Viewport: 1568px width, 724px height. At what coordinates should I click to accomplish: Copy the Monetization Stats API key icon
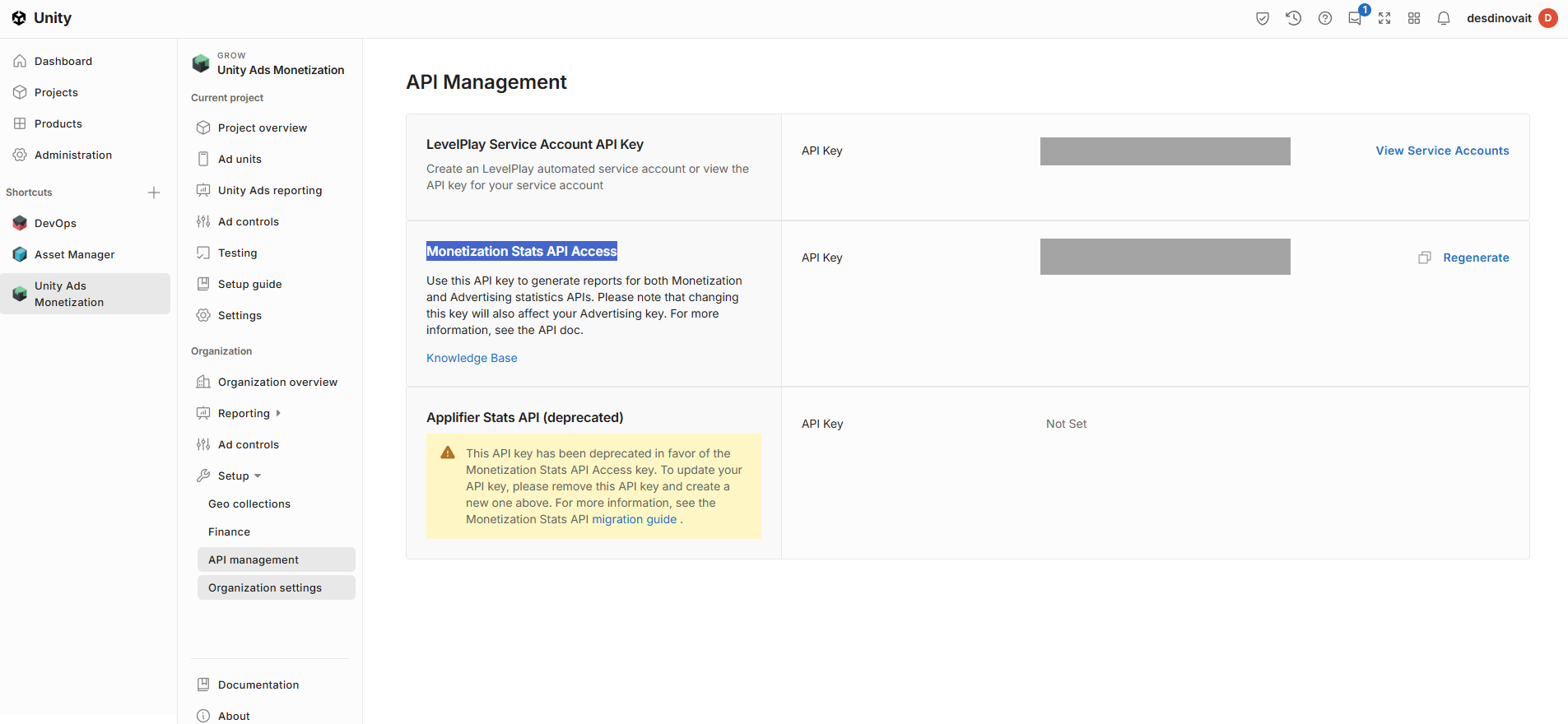[1425, 258]
